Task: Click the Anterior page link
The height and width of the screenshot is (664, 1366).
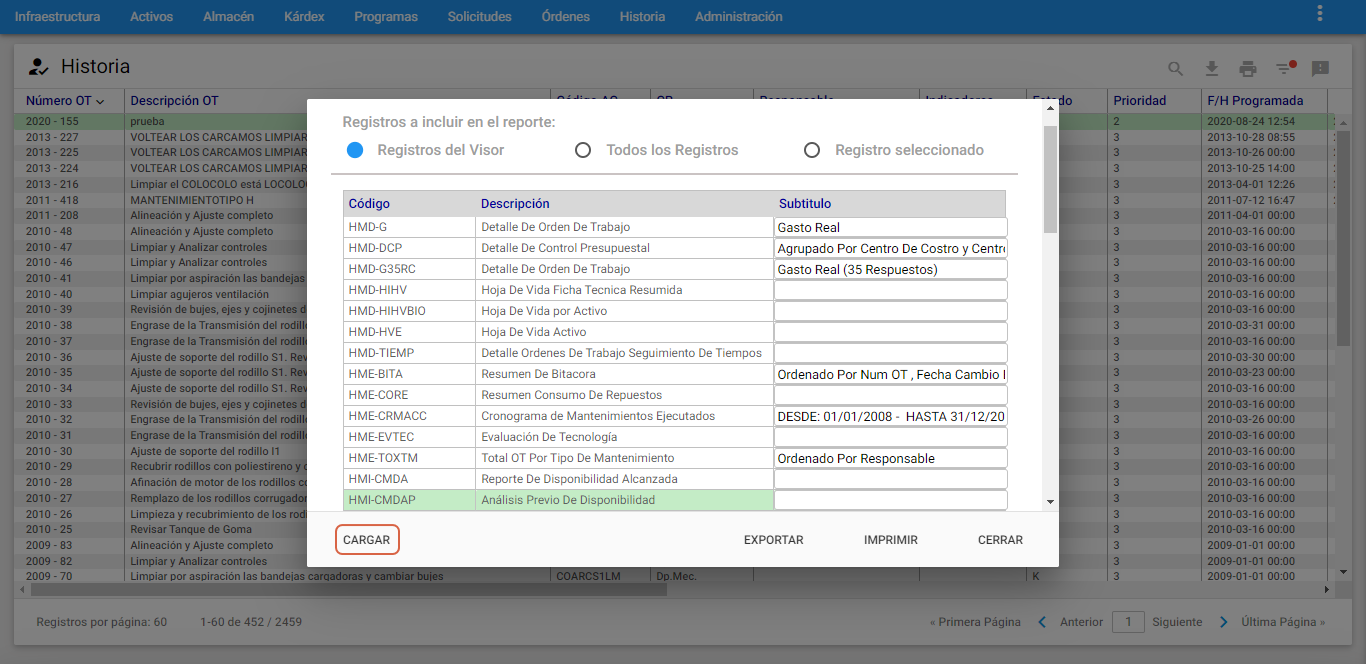Action: (1081, 622)
